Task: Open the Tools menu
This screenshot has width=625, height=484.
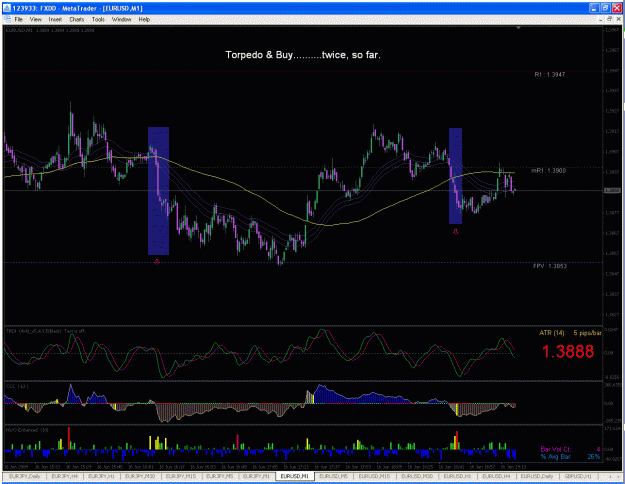Action: 98,19
